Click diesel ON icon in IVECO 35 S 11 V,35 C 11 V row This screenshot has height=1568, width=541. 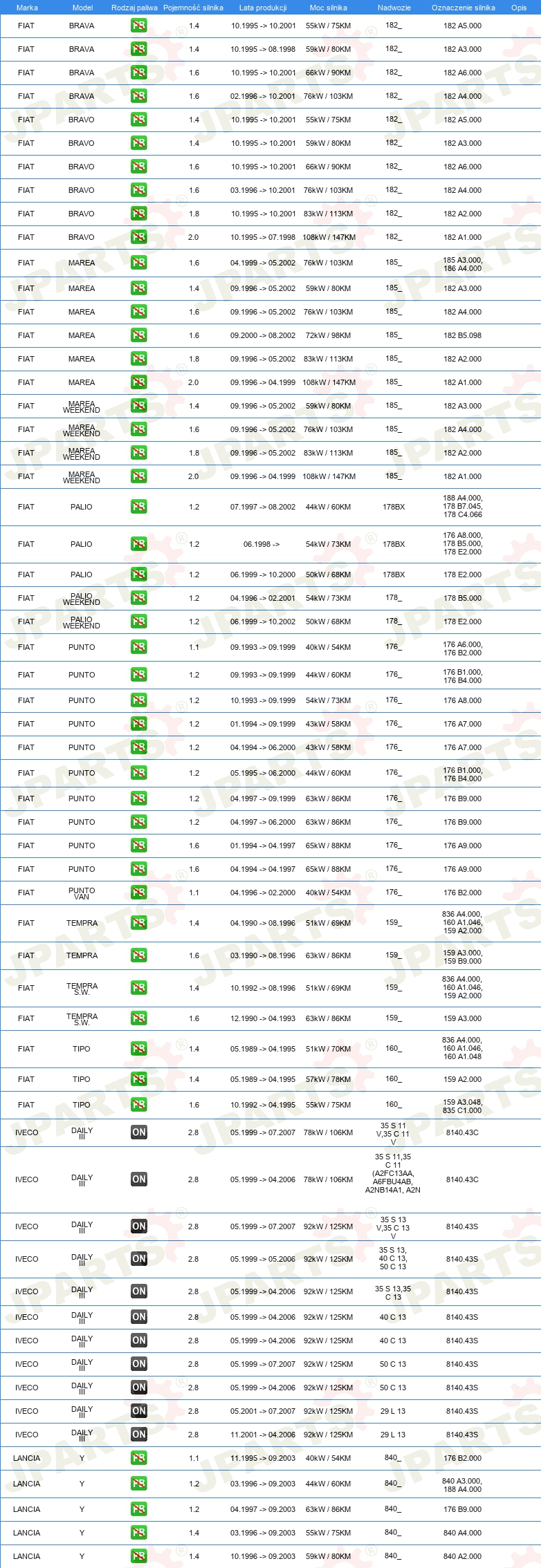pos(138,1132)
